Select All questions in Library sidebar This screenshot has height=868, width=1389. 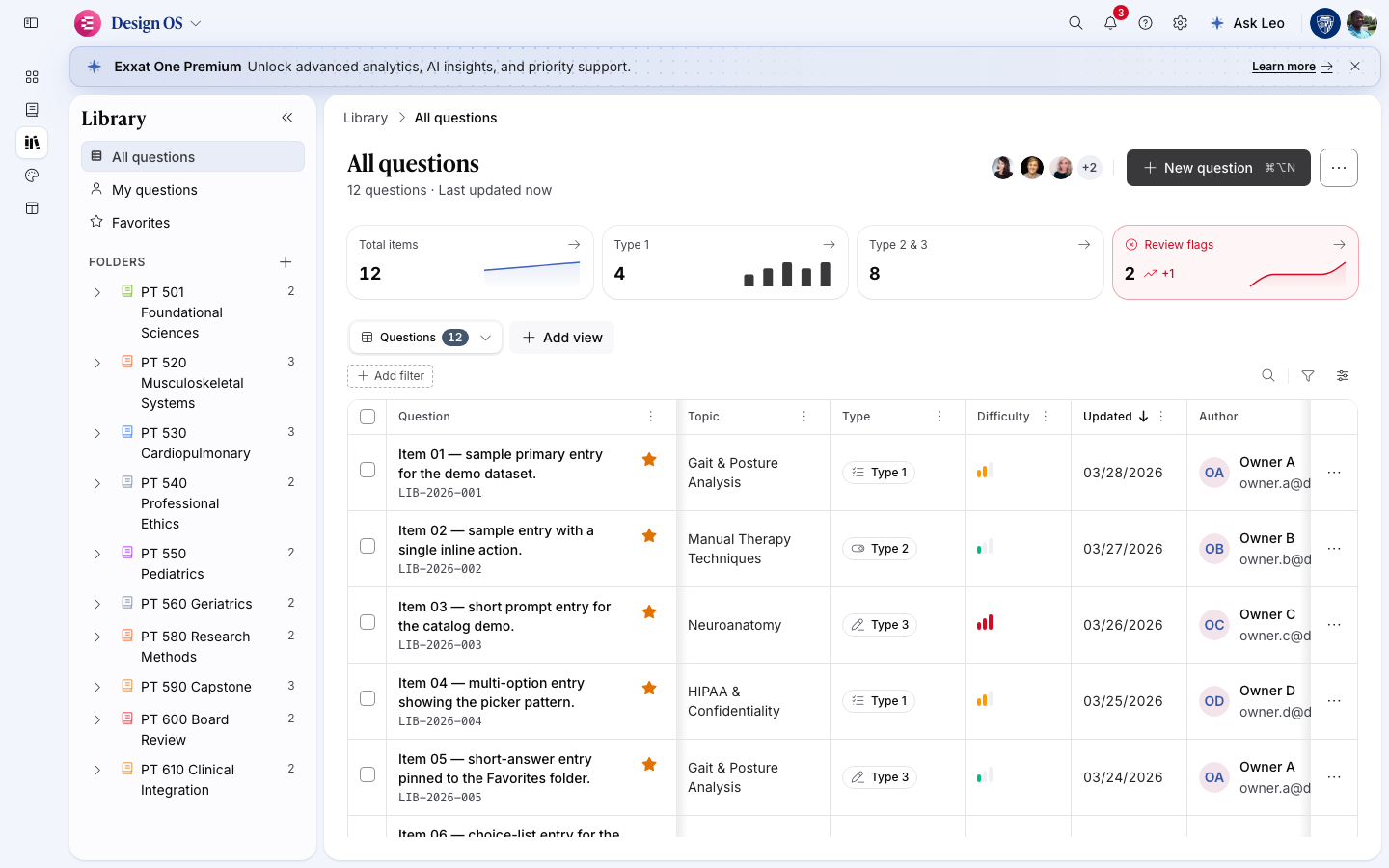click(x=193, y=157)
